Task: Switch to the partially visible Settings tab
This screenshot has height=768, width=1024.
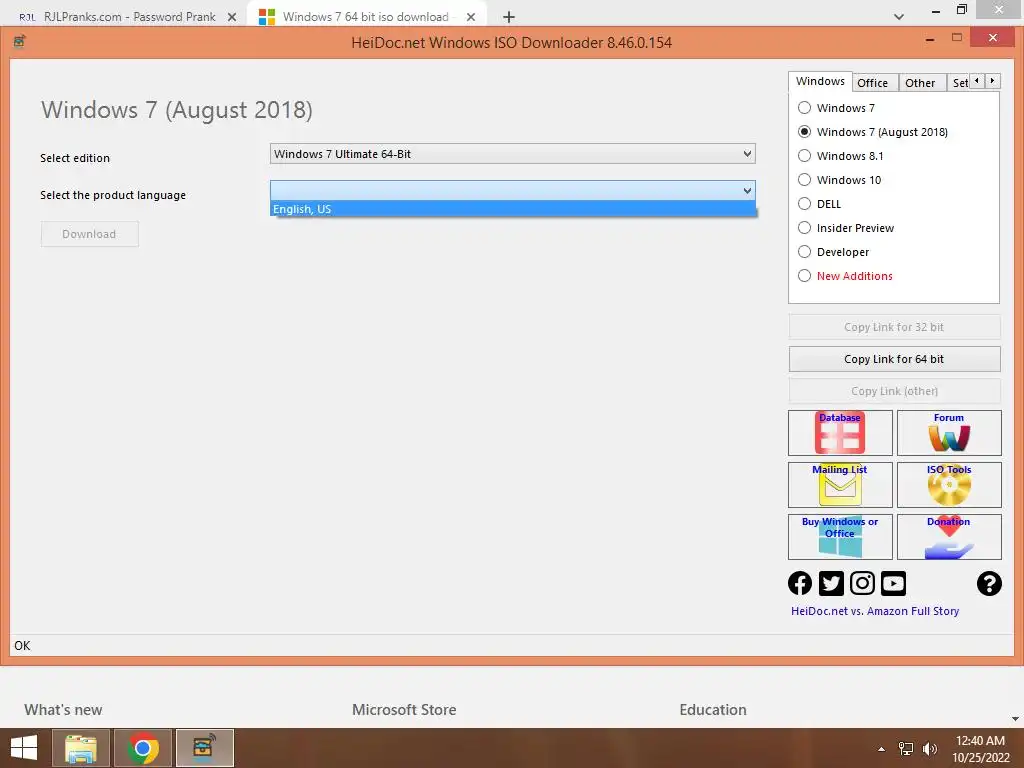Action: coord(959,83)
